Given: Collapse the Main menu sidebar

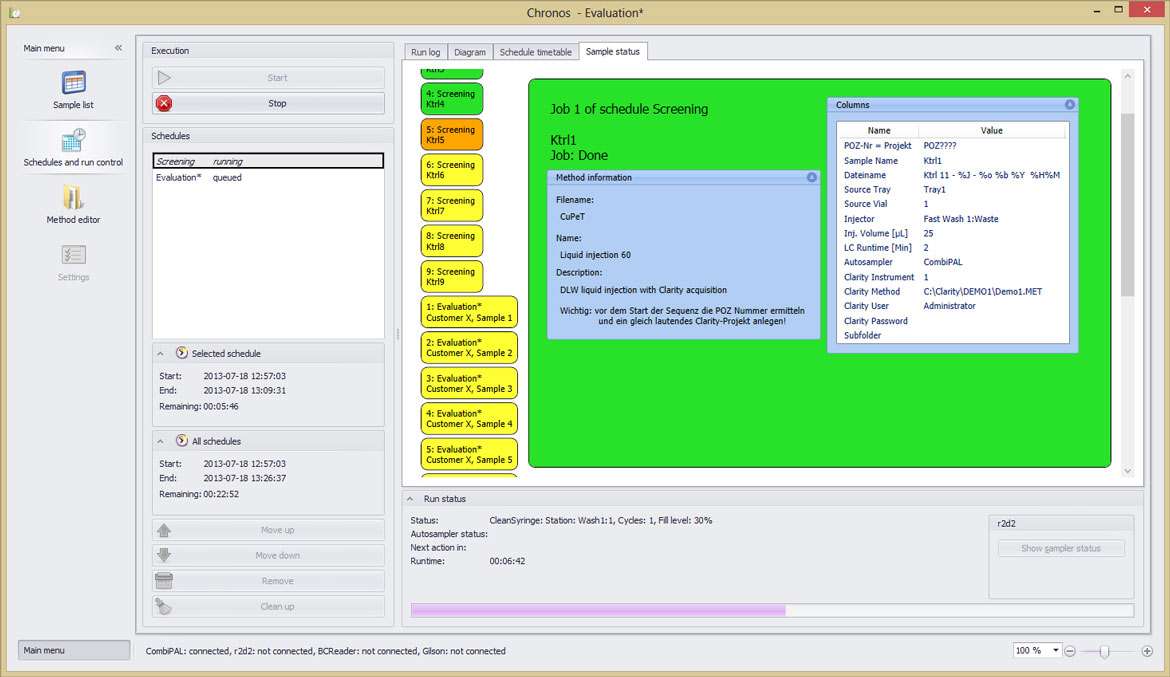Looking at the screenshot, I should click(118, 48).
